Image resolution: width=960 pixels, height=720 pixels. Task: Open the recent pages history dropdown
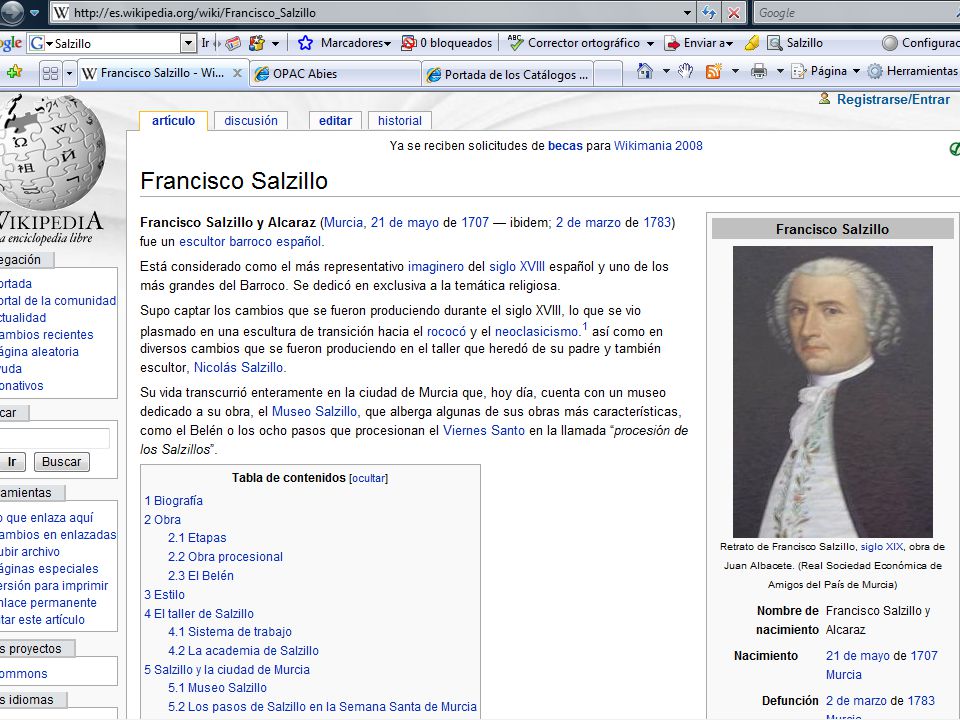point(35,13)
